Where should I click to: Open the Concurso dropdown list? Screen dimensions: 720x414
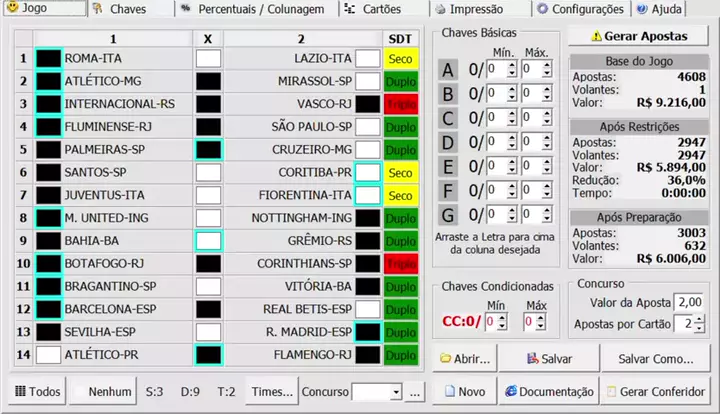(396, 392)
